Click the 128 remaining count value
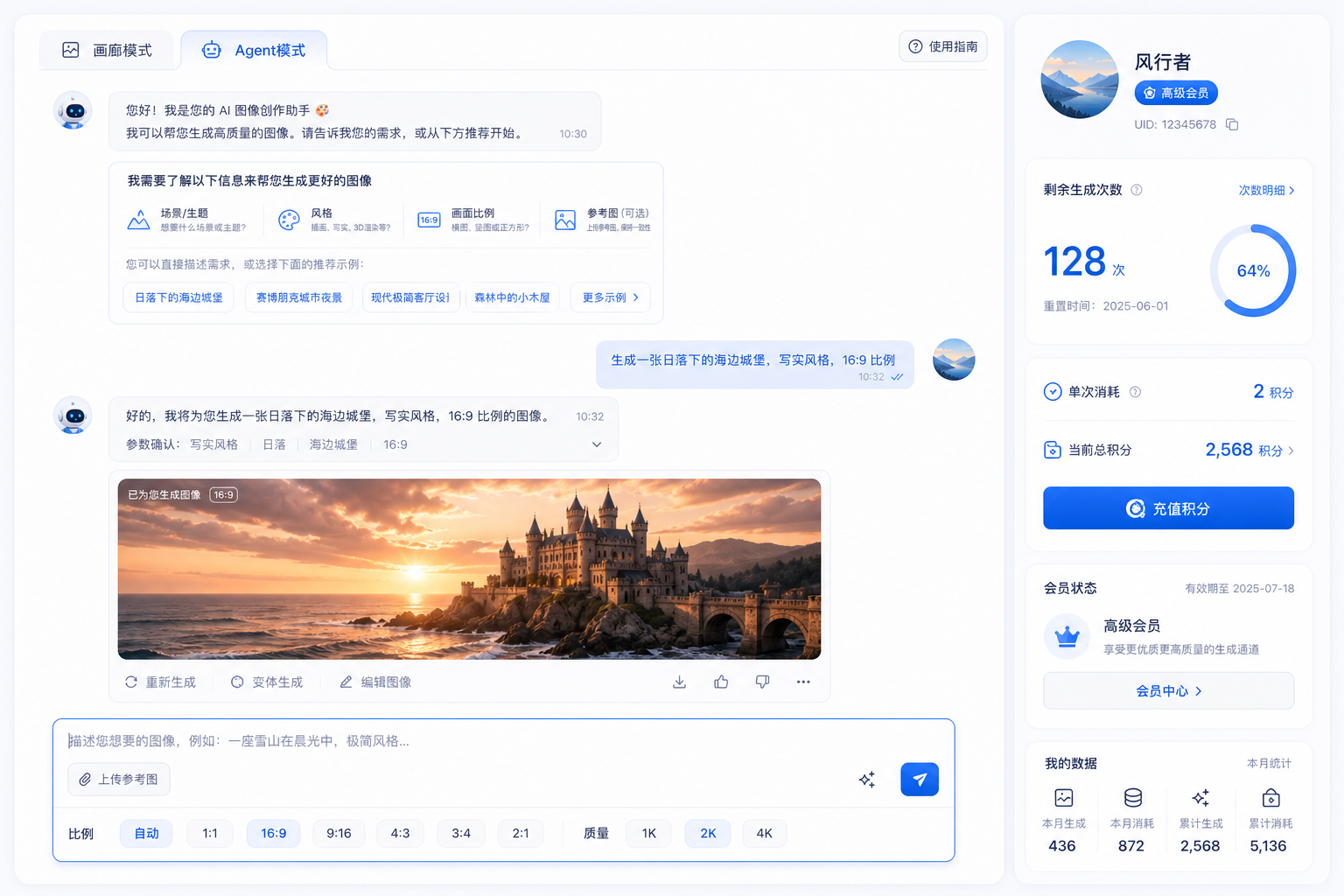This screenshot has width=1344, height=896. [1075, 262]
